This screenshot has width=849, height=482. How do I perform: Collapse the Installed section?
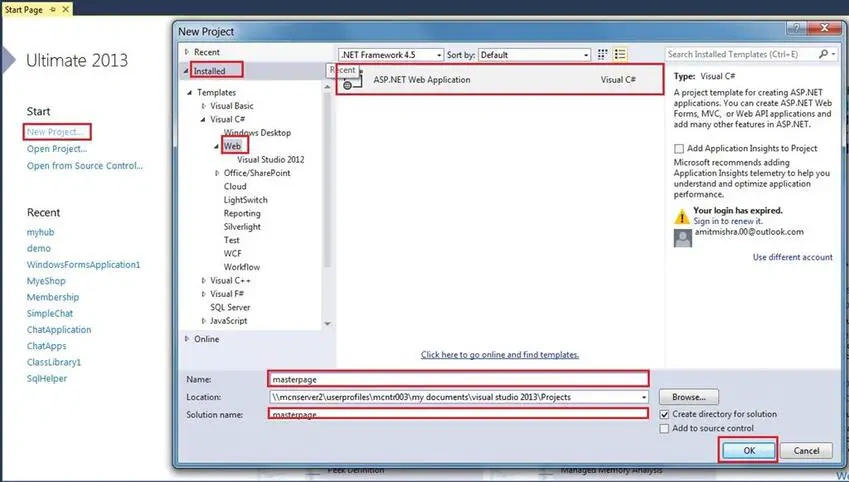[186, 71]
